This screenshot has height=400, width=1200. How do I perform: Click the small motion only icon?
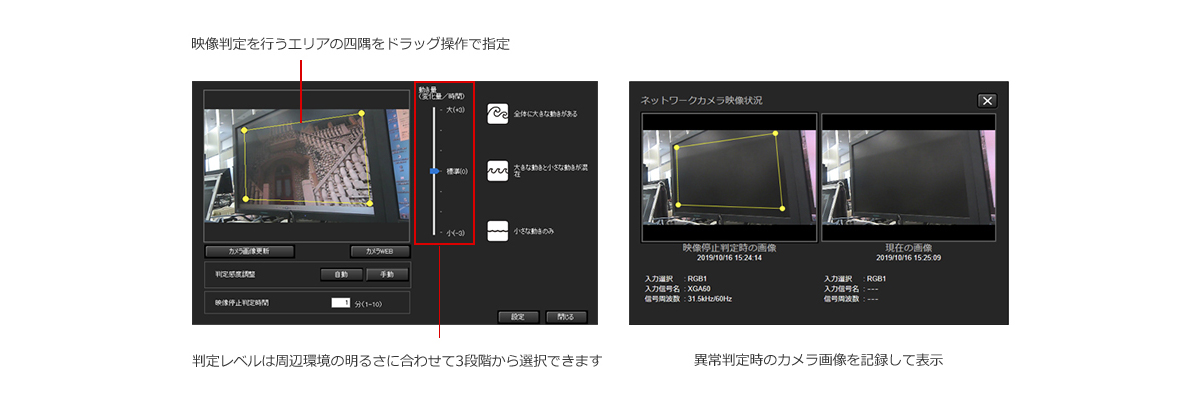(x=497, y=230)
